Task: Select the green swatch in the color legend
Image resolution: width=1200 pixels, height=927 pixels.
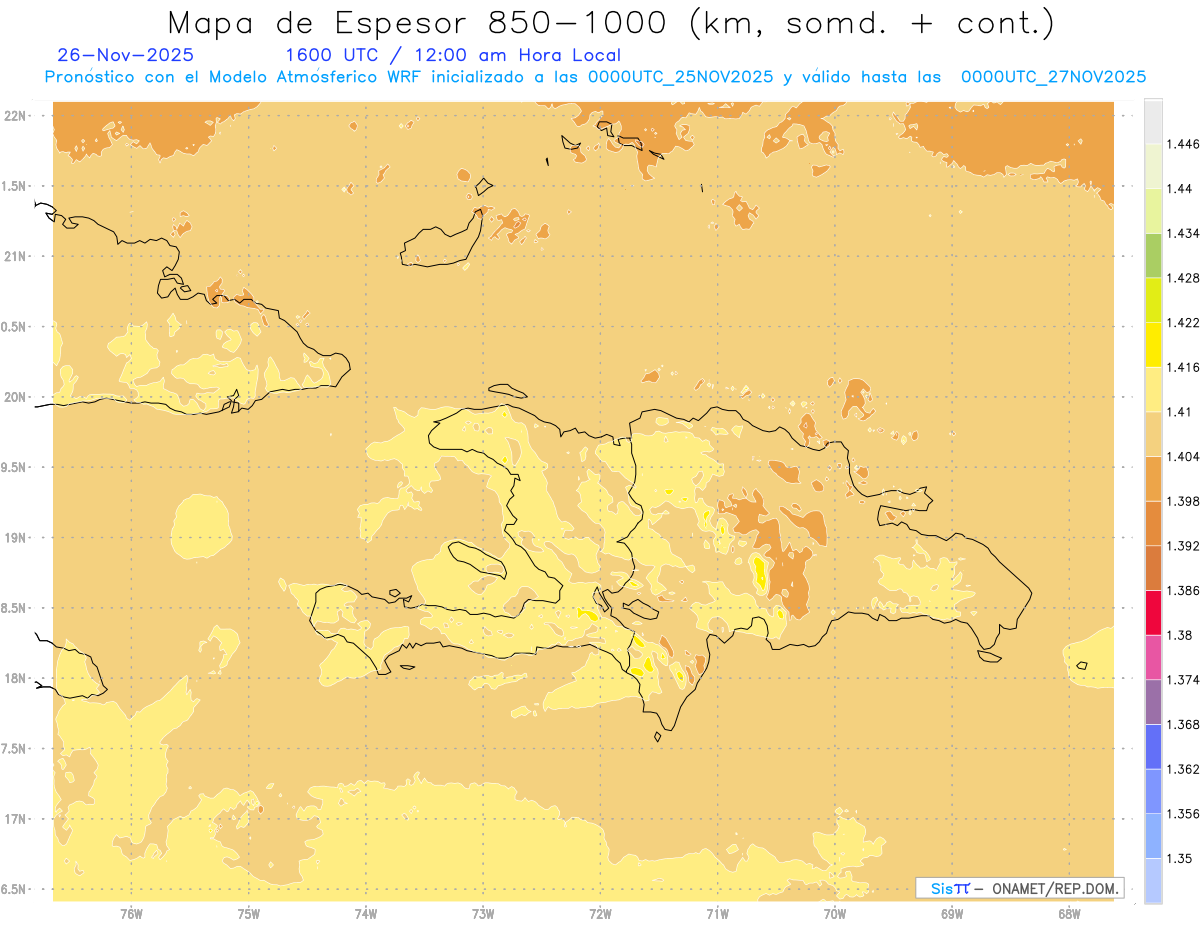Action: 1153,255
